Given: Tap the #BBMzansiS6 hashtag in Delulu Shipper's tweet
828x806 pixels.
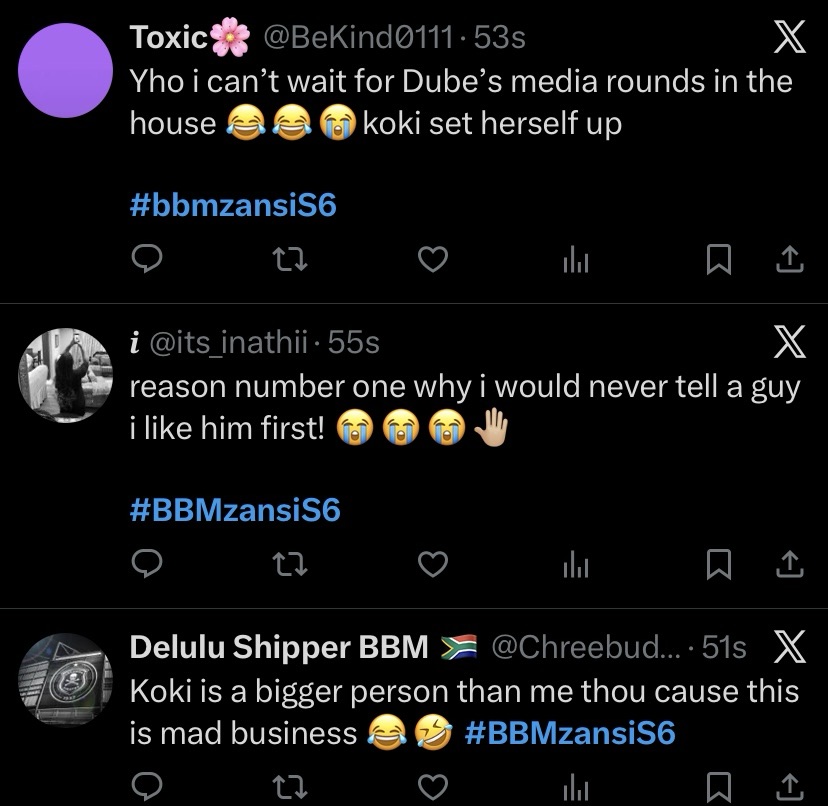Looking at the screenshot, I should click(x=570, y=734).
